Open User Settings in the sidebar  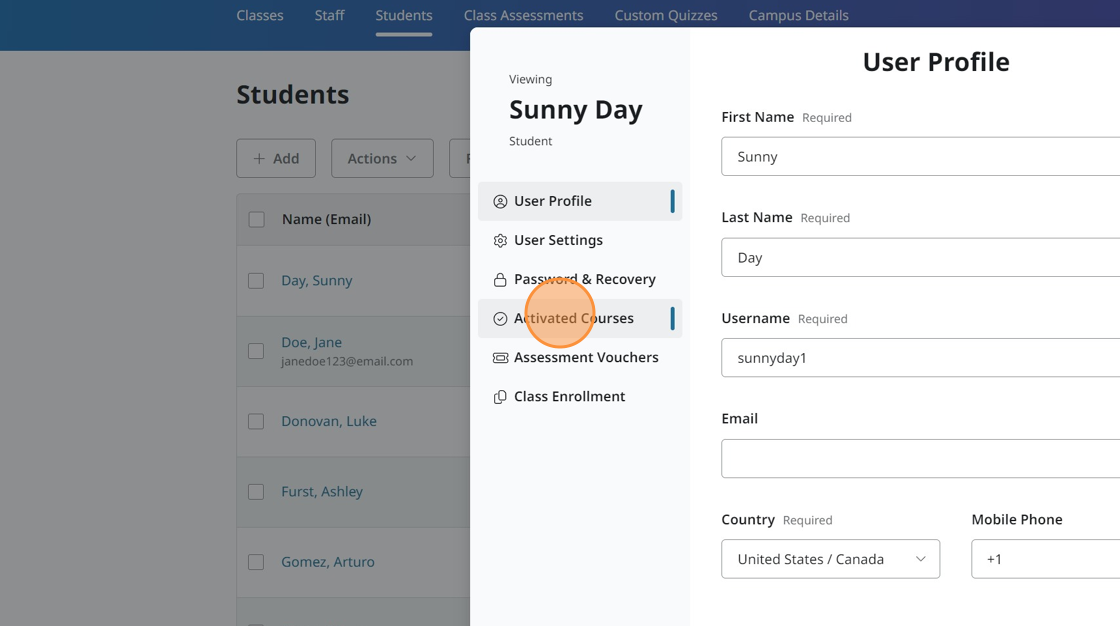(x=580, y=241)
